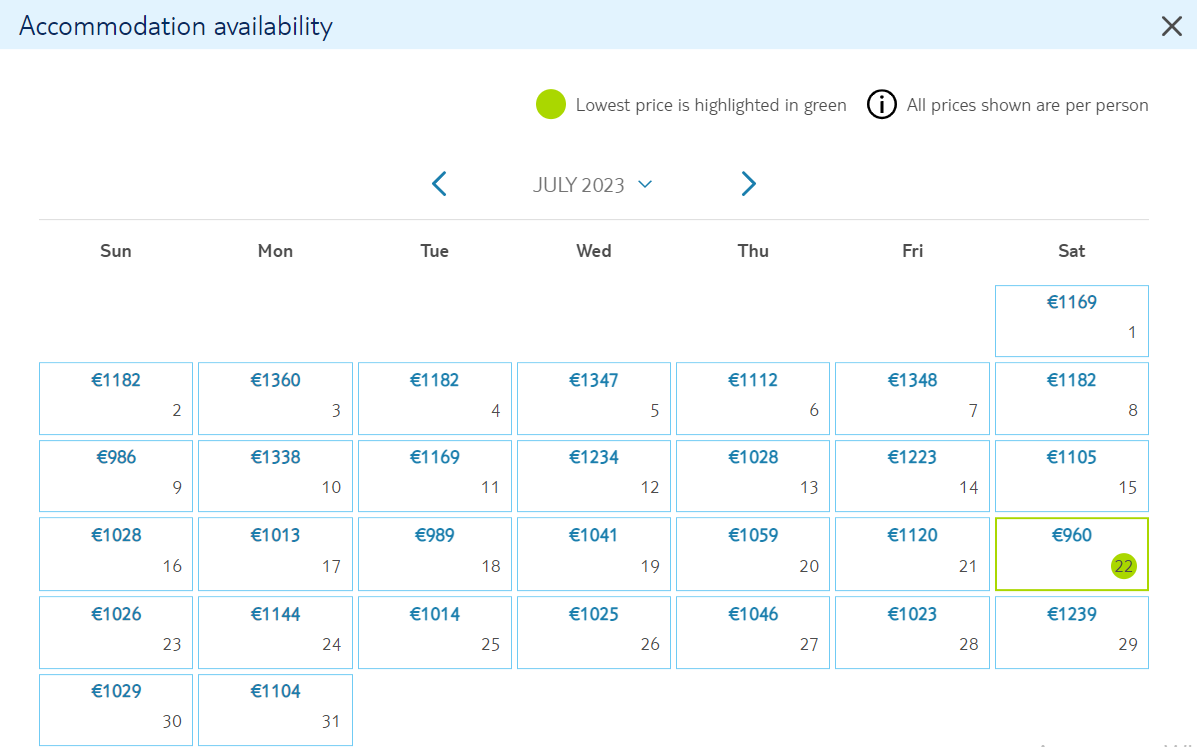
Task: Pick July 14 priced at €1223
Action: 912,475
